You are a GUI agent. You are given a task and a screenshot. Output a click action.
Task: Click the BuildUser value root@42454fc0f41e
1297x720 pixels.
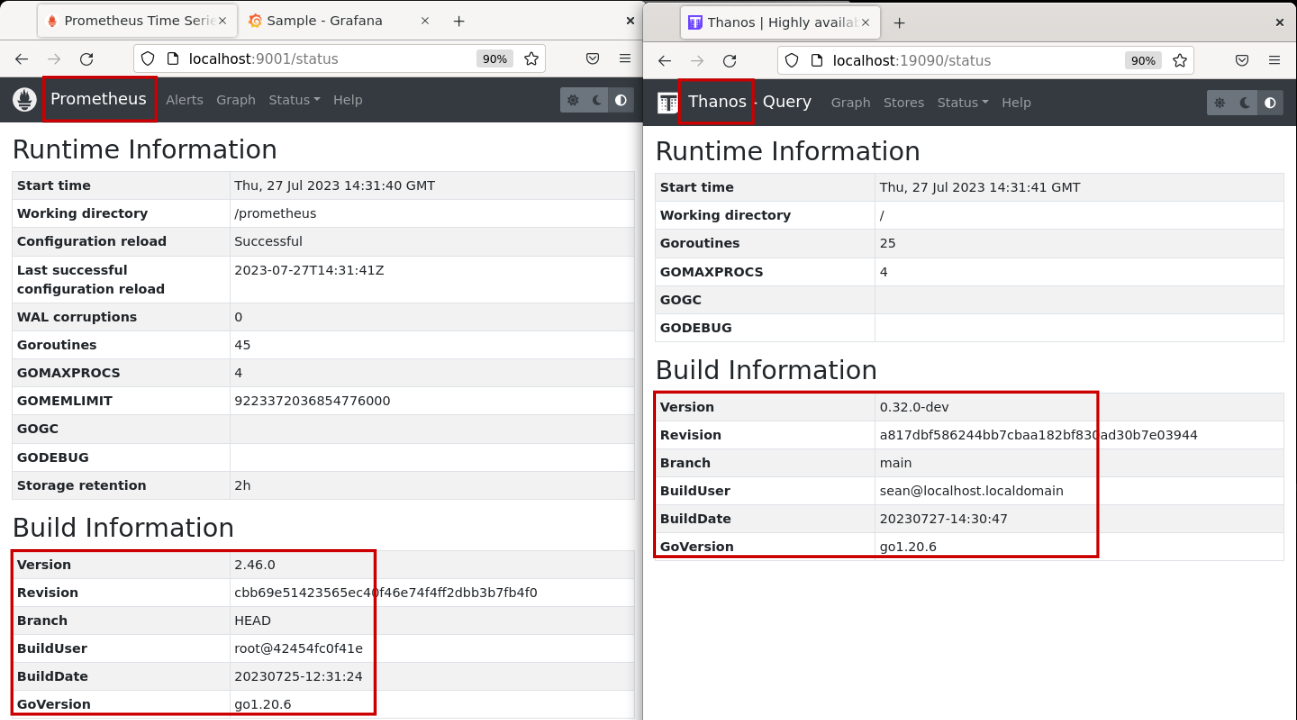(298, 649)
